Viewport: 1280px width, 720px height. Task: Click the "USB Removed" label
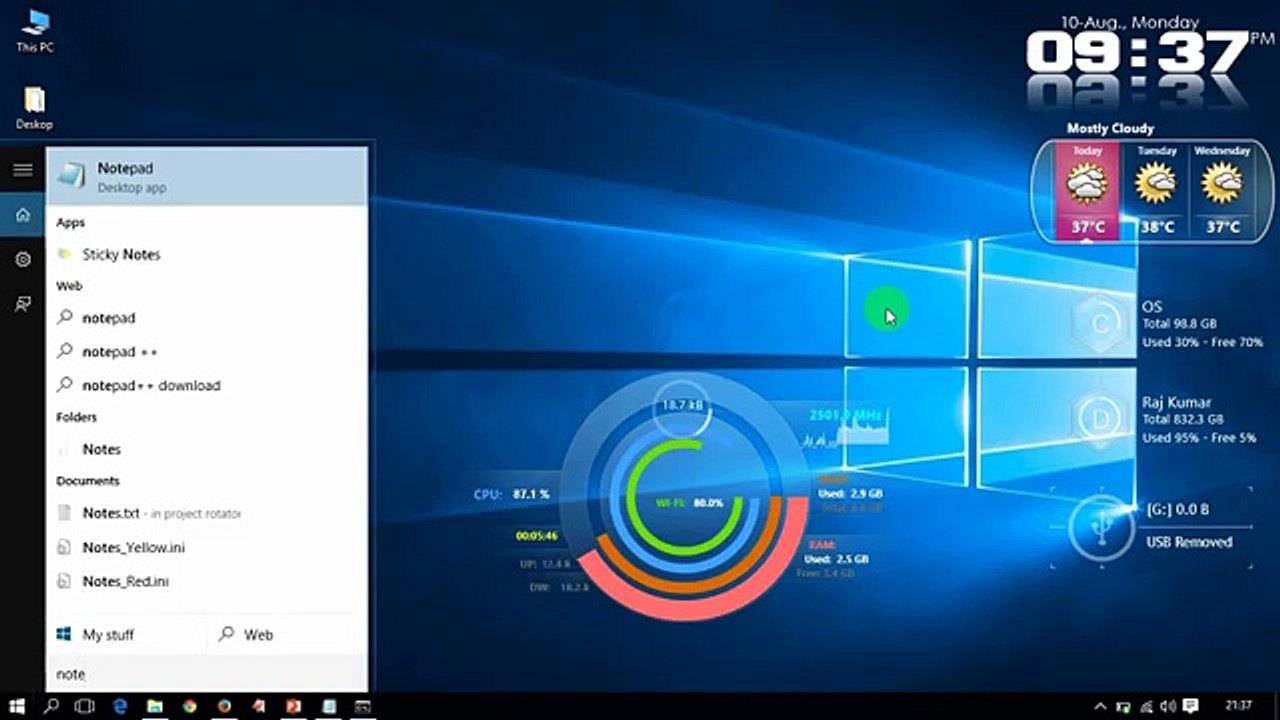[1189, 542]
